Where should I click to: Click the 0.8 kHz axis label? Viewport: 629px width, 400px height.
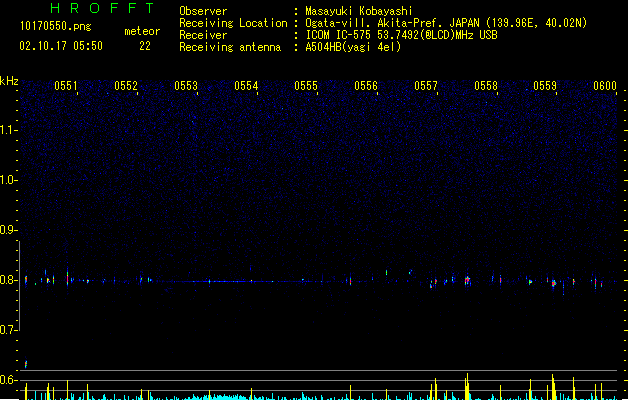click(8, 280)
